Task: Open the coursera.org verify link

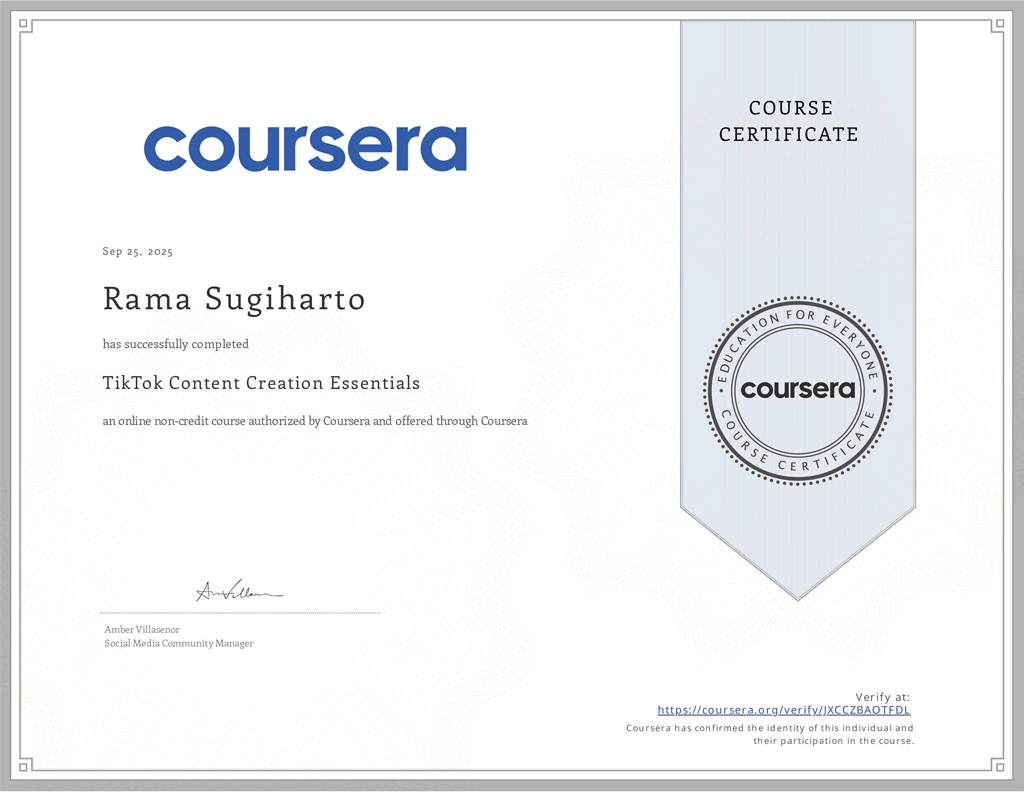Action: click(x=783, y=710)
